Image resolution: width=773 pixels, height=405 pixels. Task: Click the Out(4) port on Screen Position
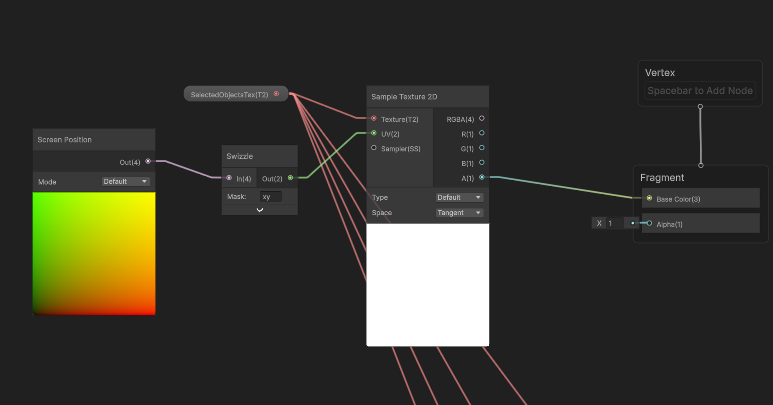pos(148,161)
